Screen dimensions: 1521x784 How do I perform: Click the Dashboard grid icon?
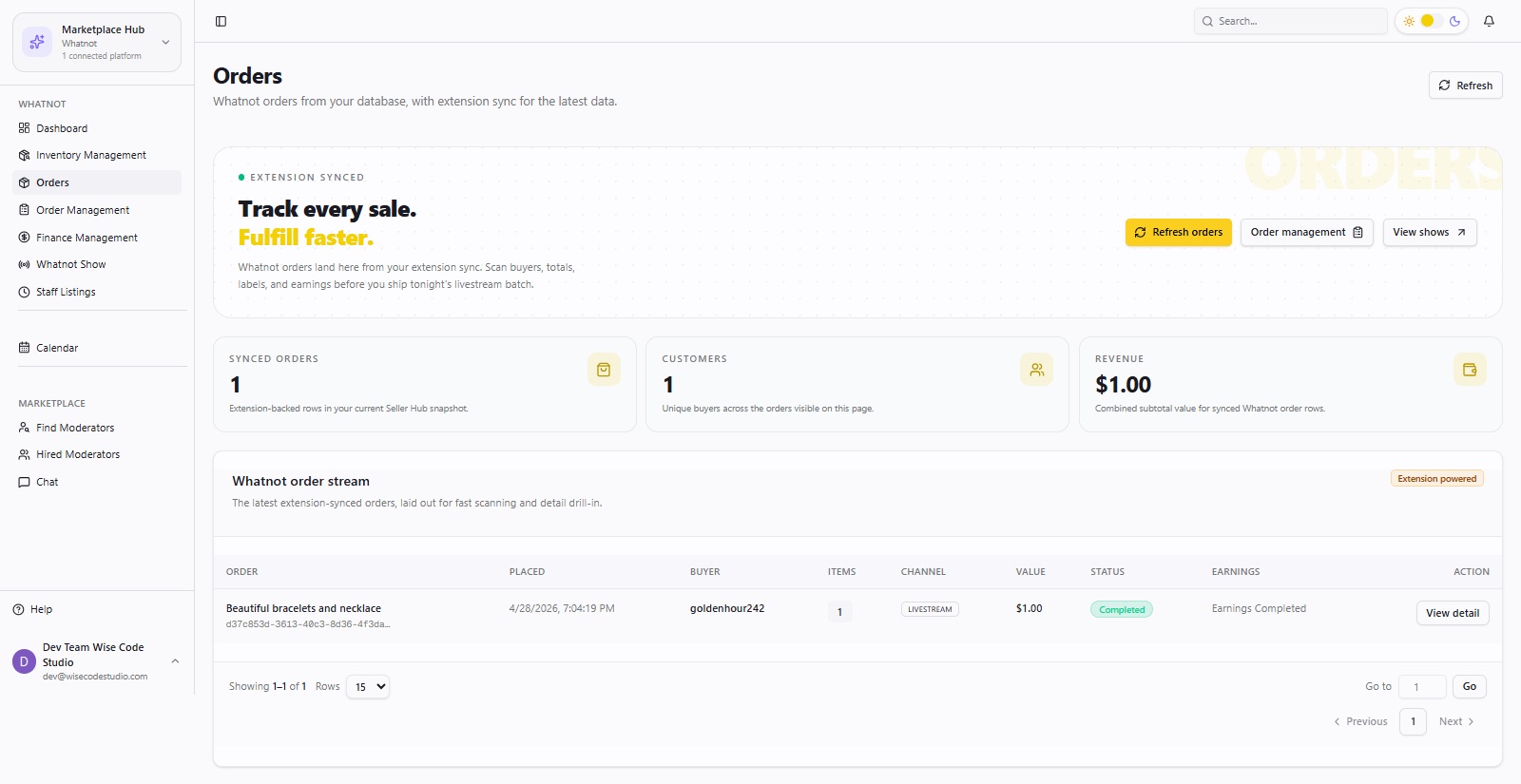(25, 128)
